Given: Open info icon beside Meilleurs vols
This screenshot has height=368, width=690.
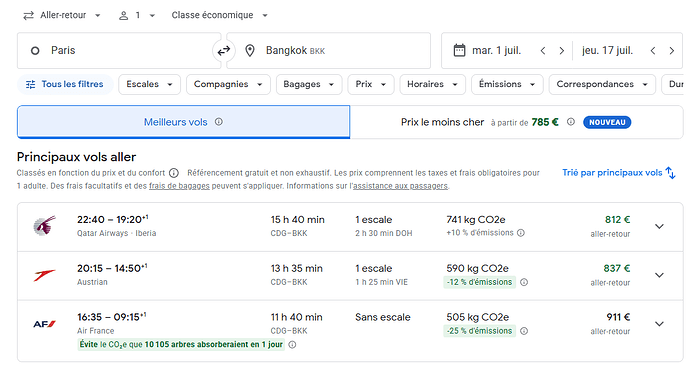Looking at the screenshot, I should 219,122.
